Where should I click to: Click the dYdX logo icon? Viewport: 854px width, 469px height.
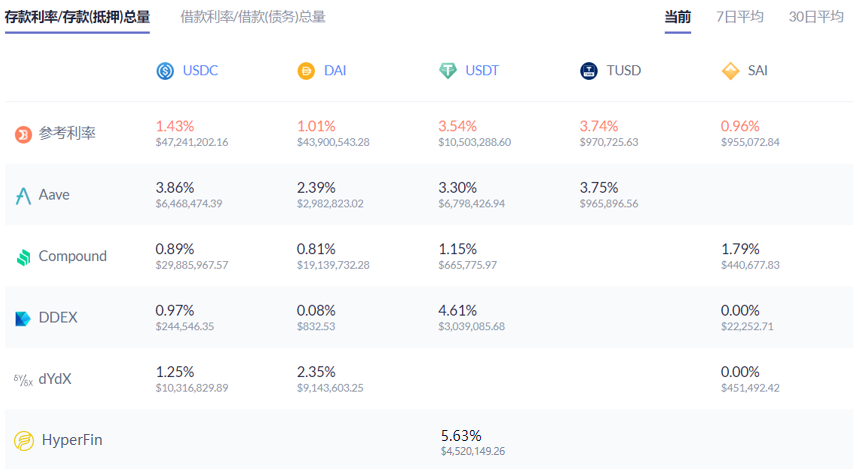point(23,380)
